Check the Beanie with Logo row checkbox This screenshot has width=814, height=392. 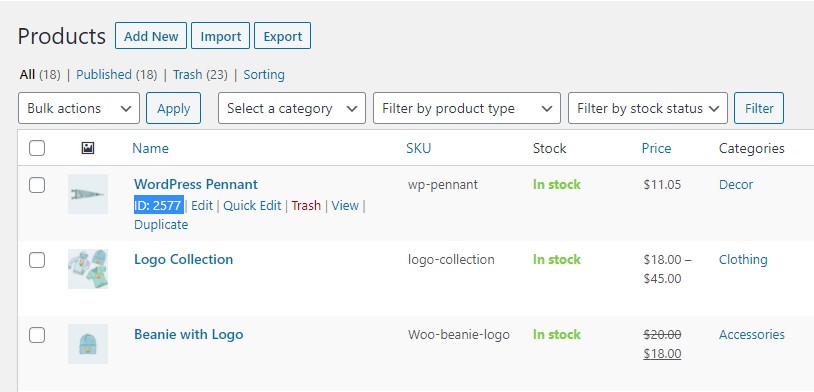37,335
